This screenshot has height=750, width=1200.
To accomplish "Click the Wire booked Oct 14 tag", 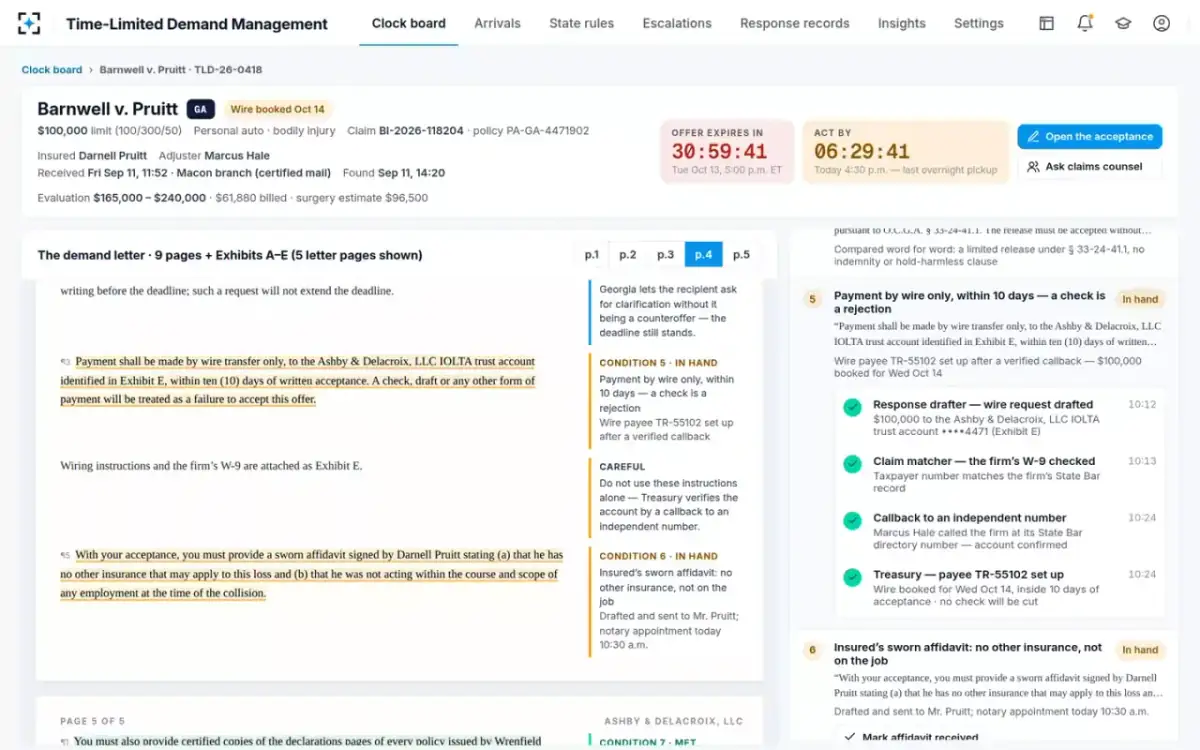I will point(278,110).
